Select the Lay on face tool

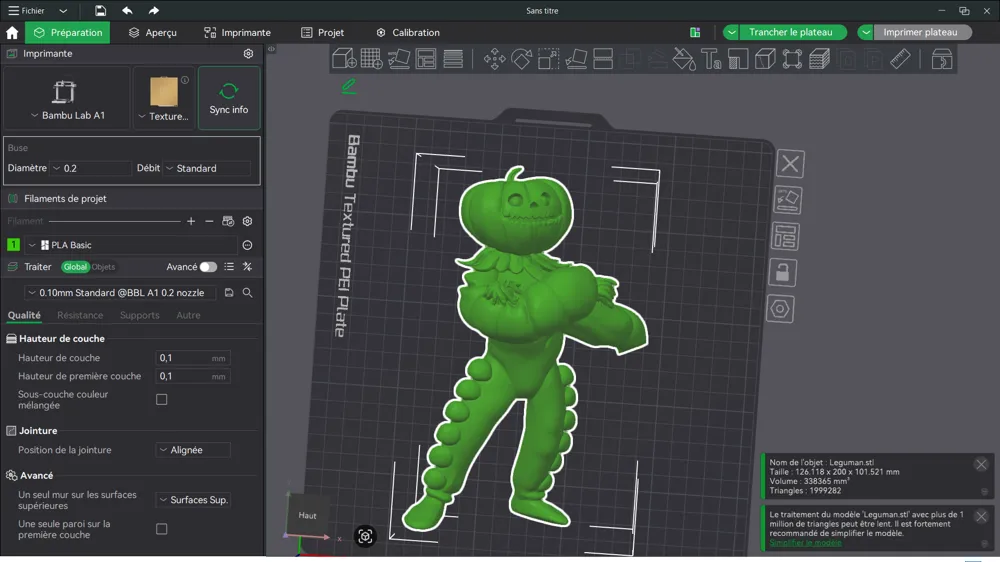point(576,59)
